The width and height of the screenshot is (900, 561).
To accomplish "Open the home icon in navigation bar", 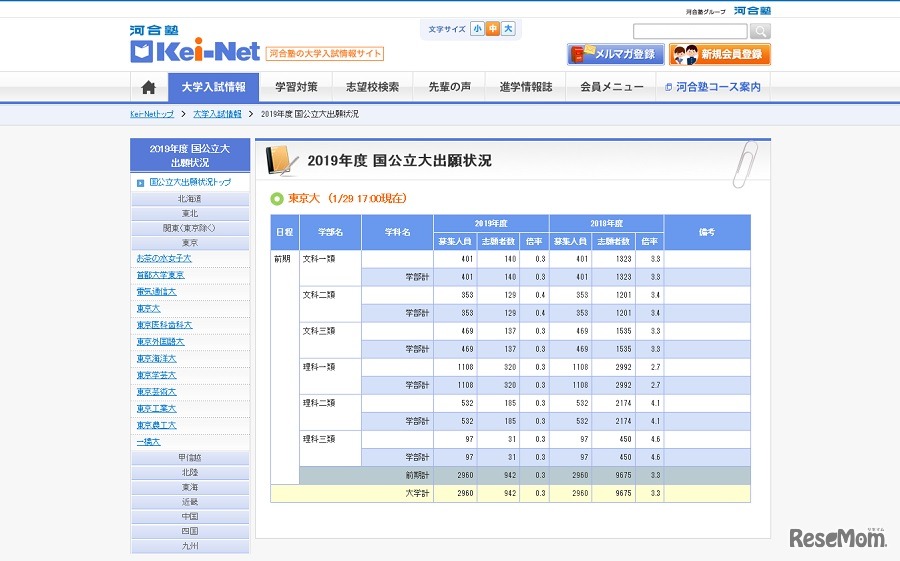I will [149, 87].
